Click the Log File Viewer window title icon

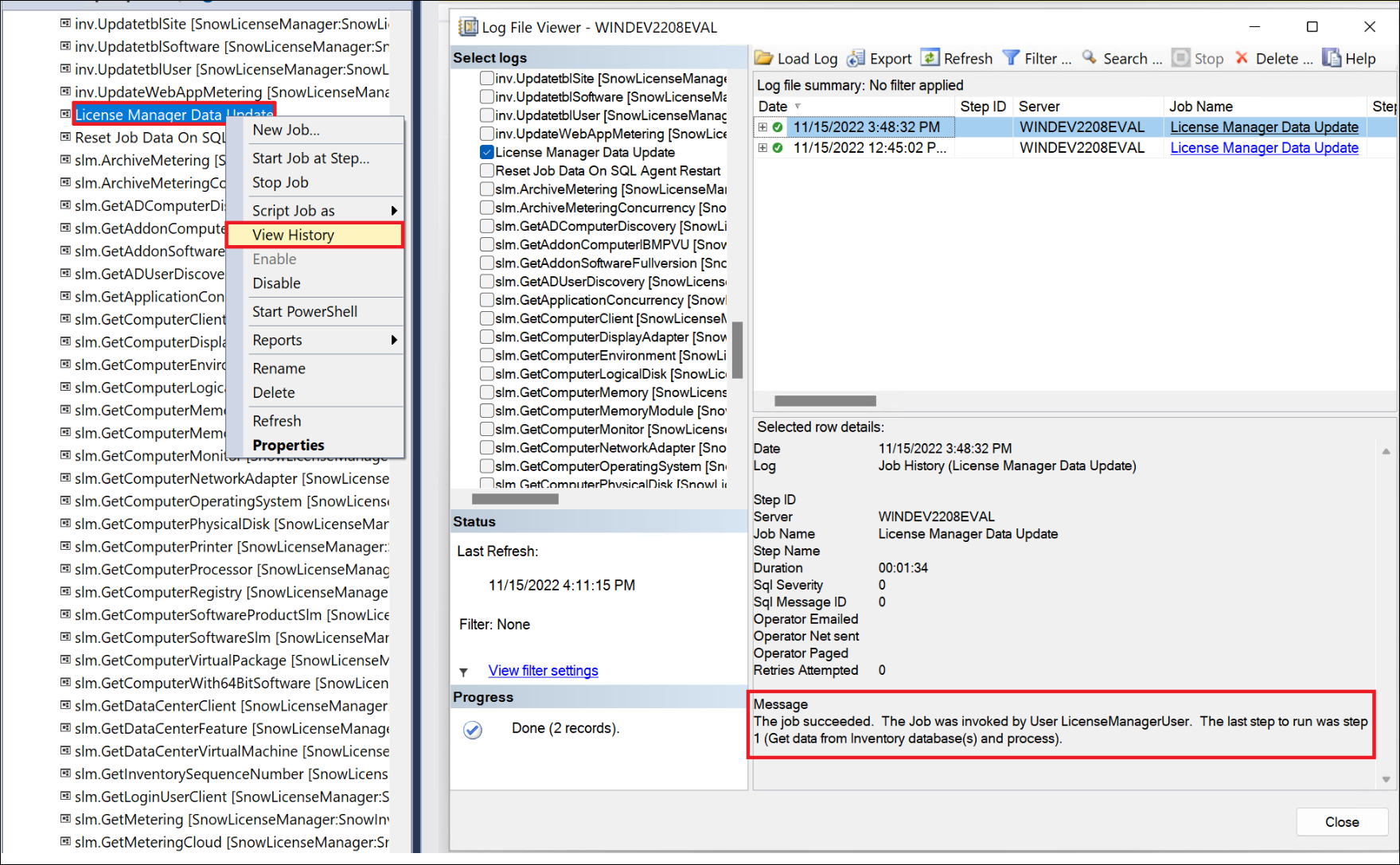tap(468, 27)
